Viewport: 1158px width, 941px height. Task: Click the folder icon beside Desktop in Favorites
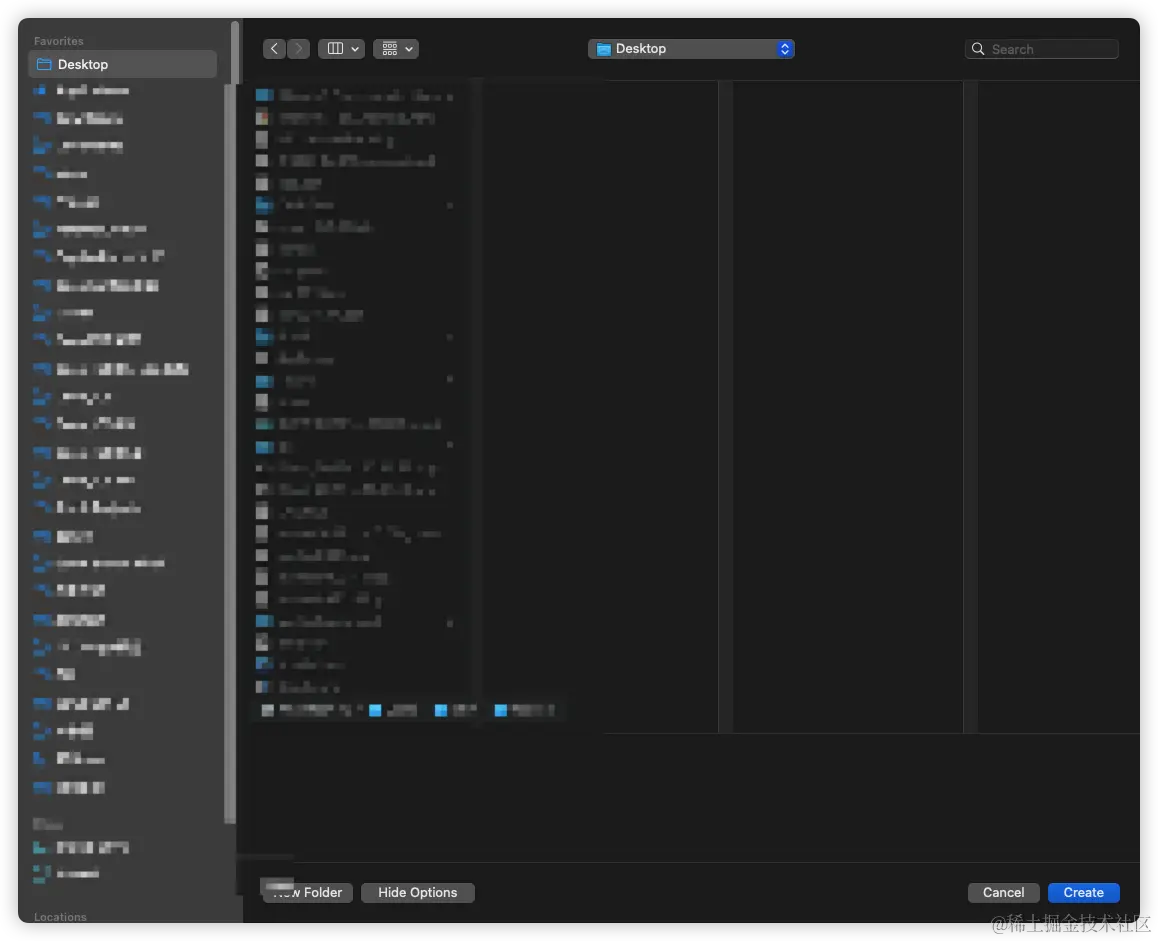tap(44, 63)
